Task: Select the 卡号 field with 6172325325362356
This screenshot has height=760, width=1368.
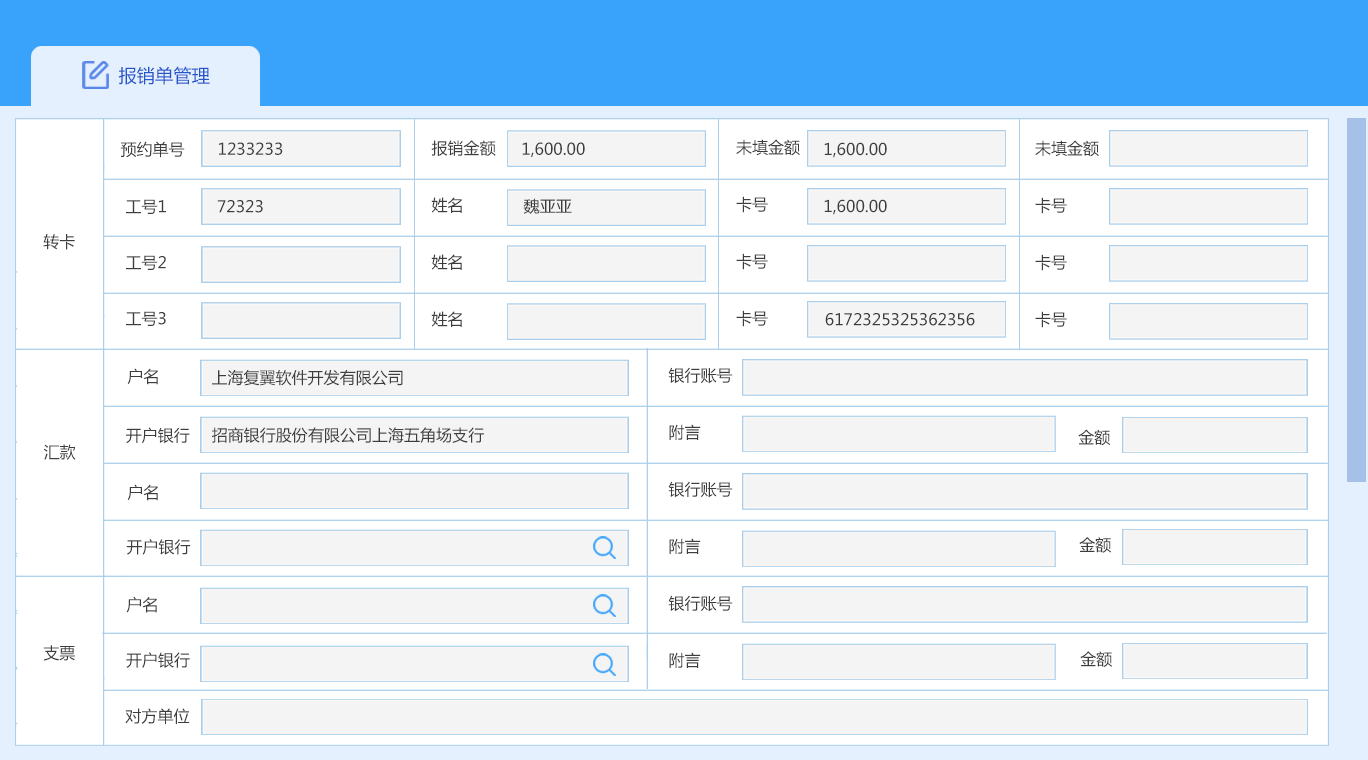Action: click(906, 320)
